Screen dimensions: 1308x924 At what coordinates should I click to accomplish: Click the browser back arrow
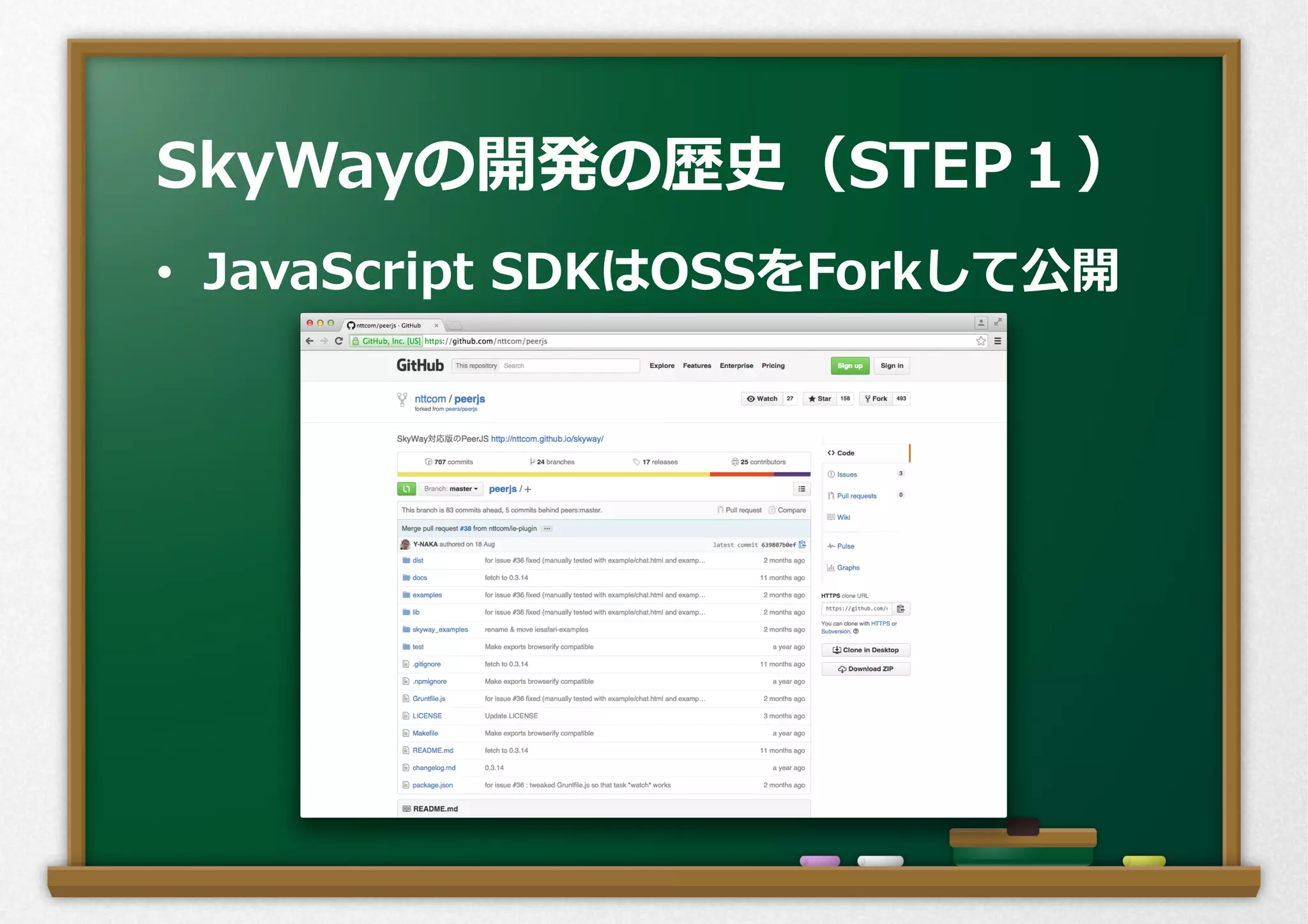[310, 341]
